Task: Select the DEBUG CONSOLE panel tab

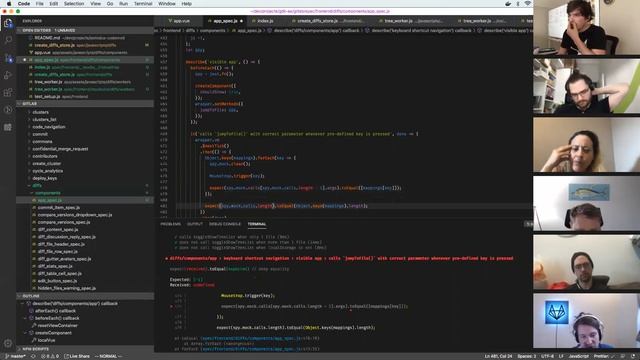Action: pyautogui.click(x=225, y=224)
